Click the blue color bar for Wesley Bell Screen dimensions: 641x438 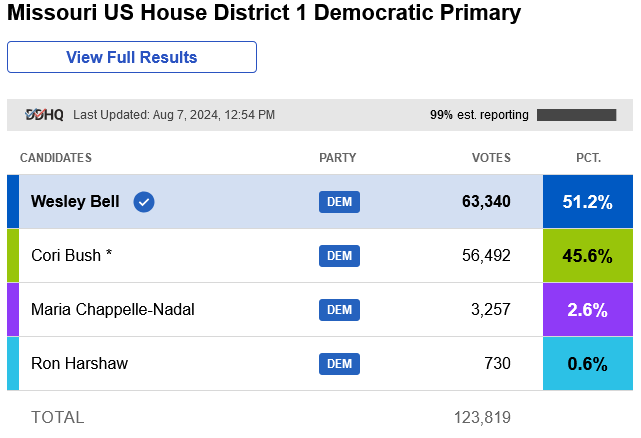click(x=13, y=202)
